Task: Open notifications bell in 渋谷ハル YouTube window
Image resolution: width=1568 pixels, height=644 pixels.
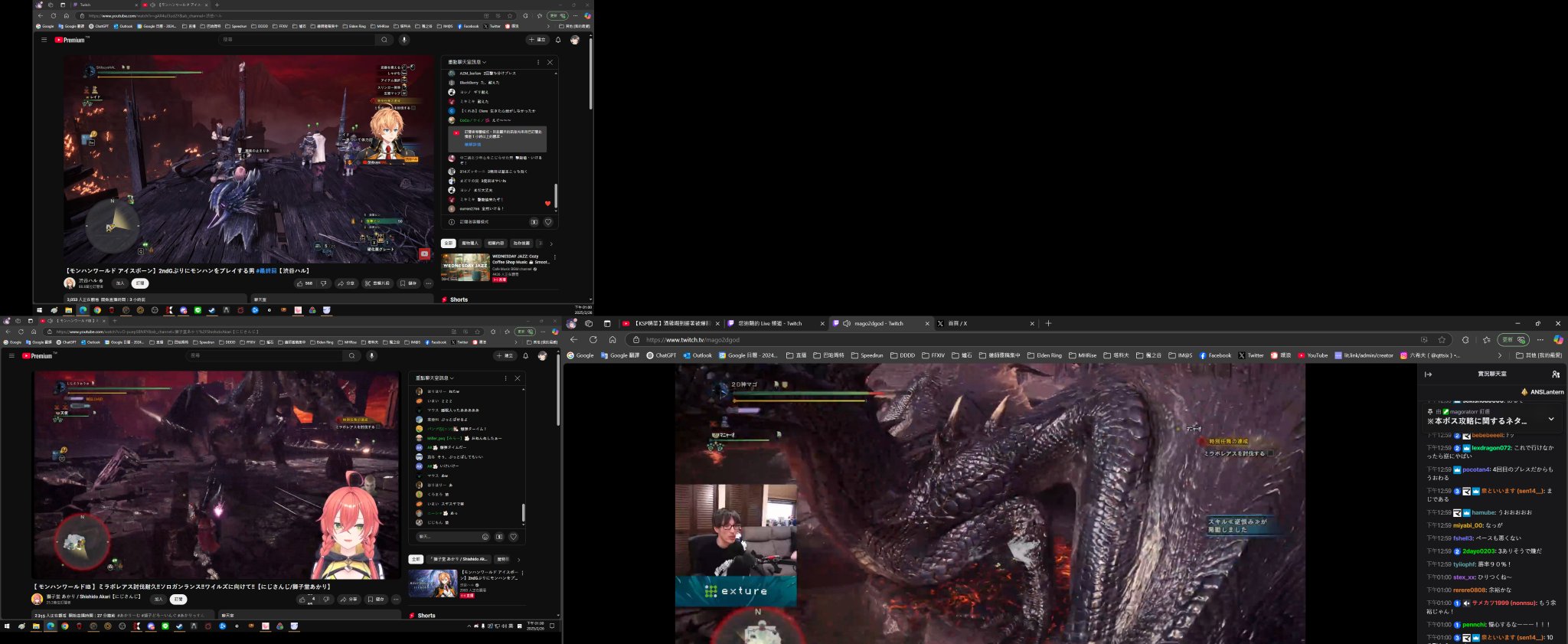Action: click(558, 40)
